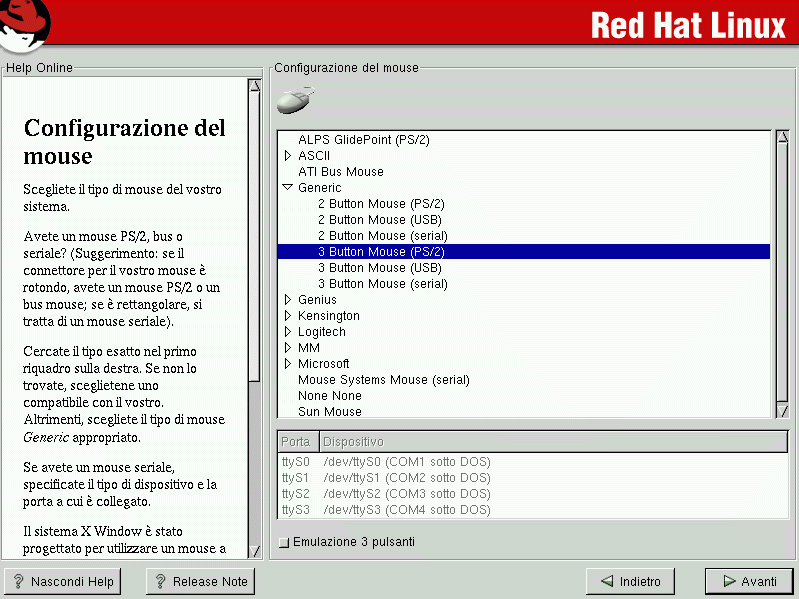This screenshot has height=599, width=799.
Task: Hide help with Nascondi Help button
Action: click(x=62, y=581)
